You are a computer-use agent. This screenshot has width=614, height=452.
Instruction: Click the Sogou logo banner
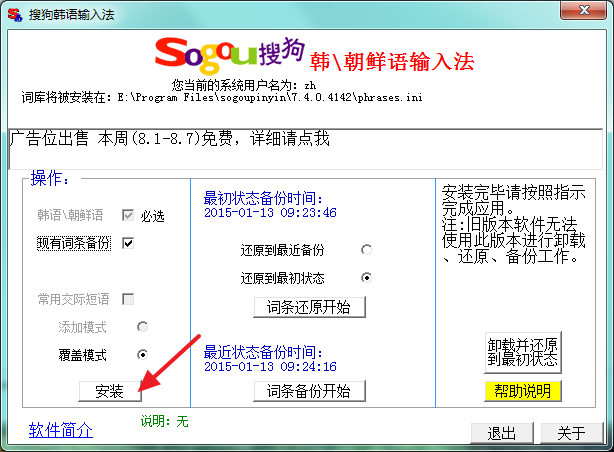point(229,55)
